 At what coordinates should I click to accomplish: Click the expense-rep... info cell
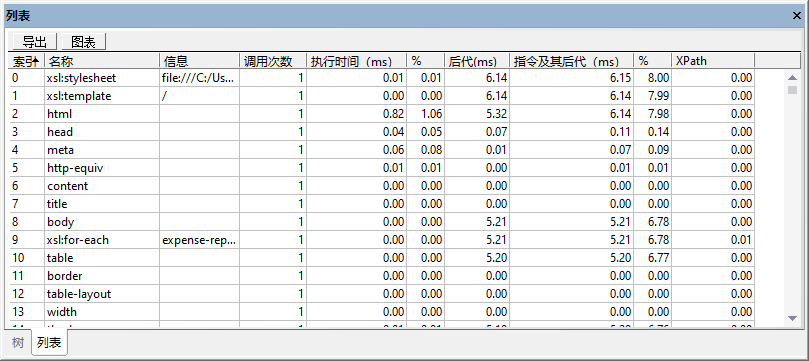pos(200,240)
